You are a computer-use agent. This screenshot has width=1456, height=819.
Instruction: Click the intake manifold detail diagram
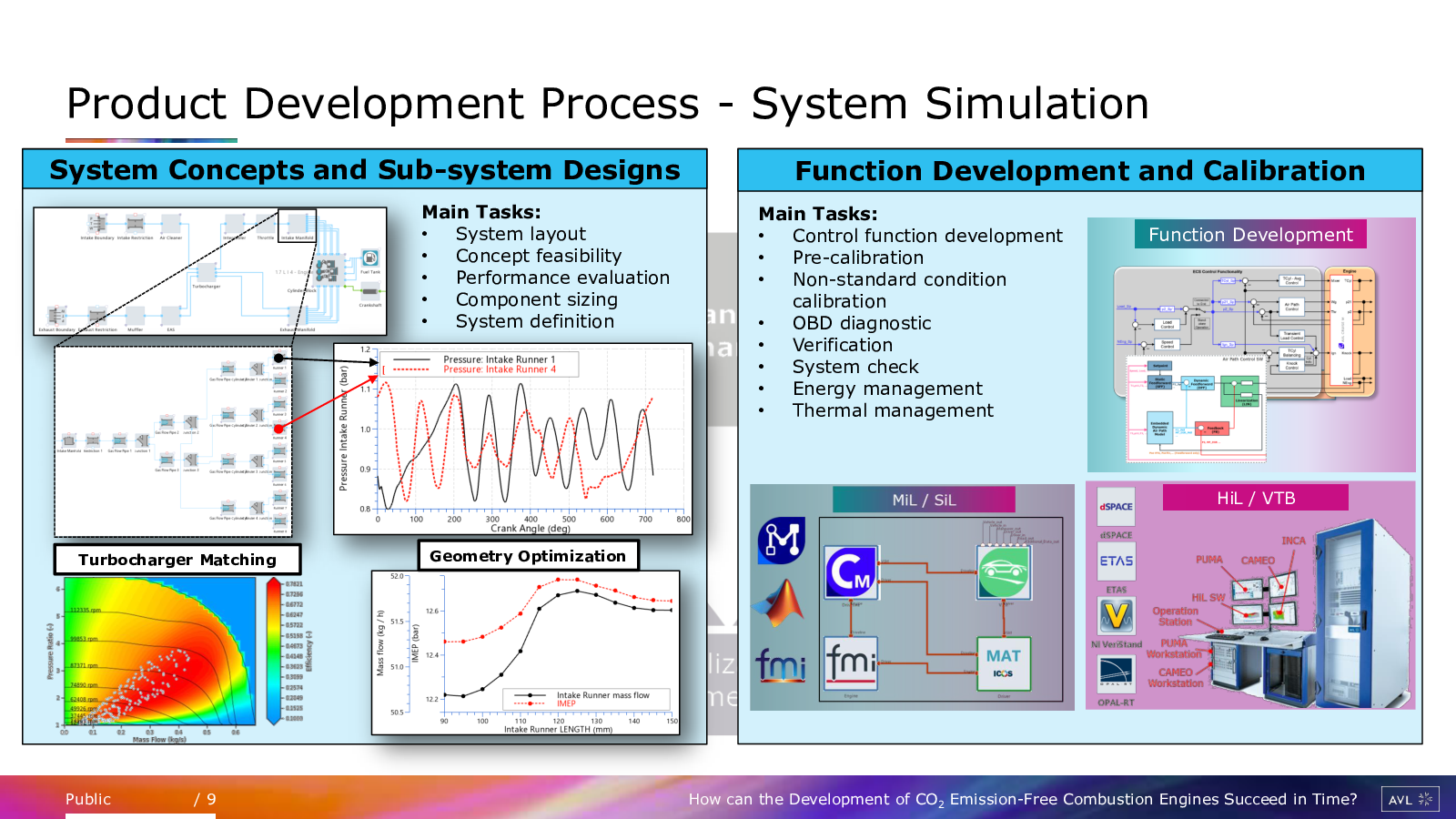[173, 441]
